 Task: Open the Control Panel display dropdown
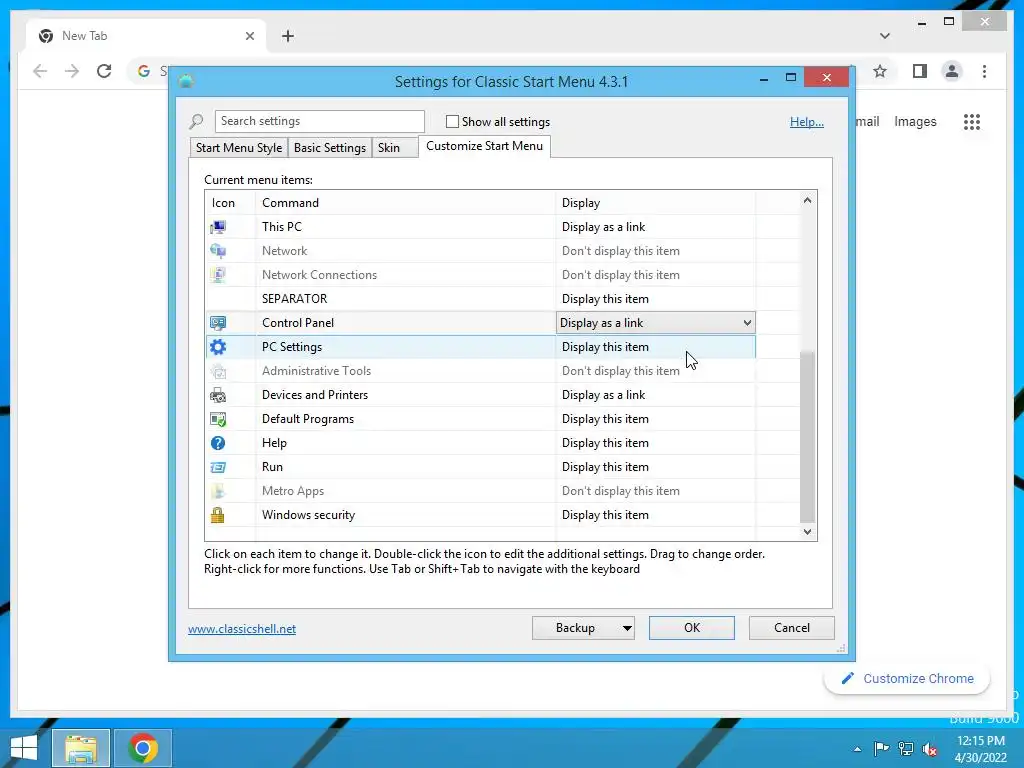click(656, 323)
